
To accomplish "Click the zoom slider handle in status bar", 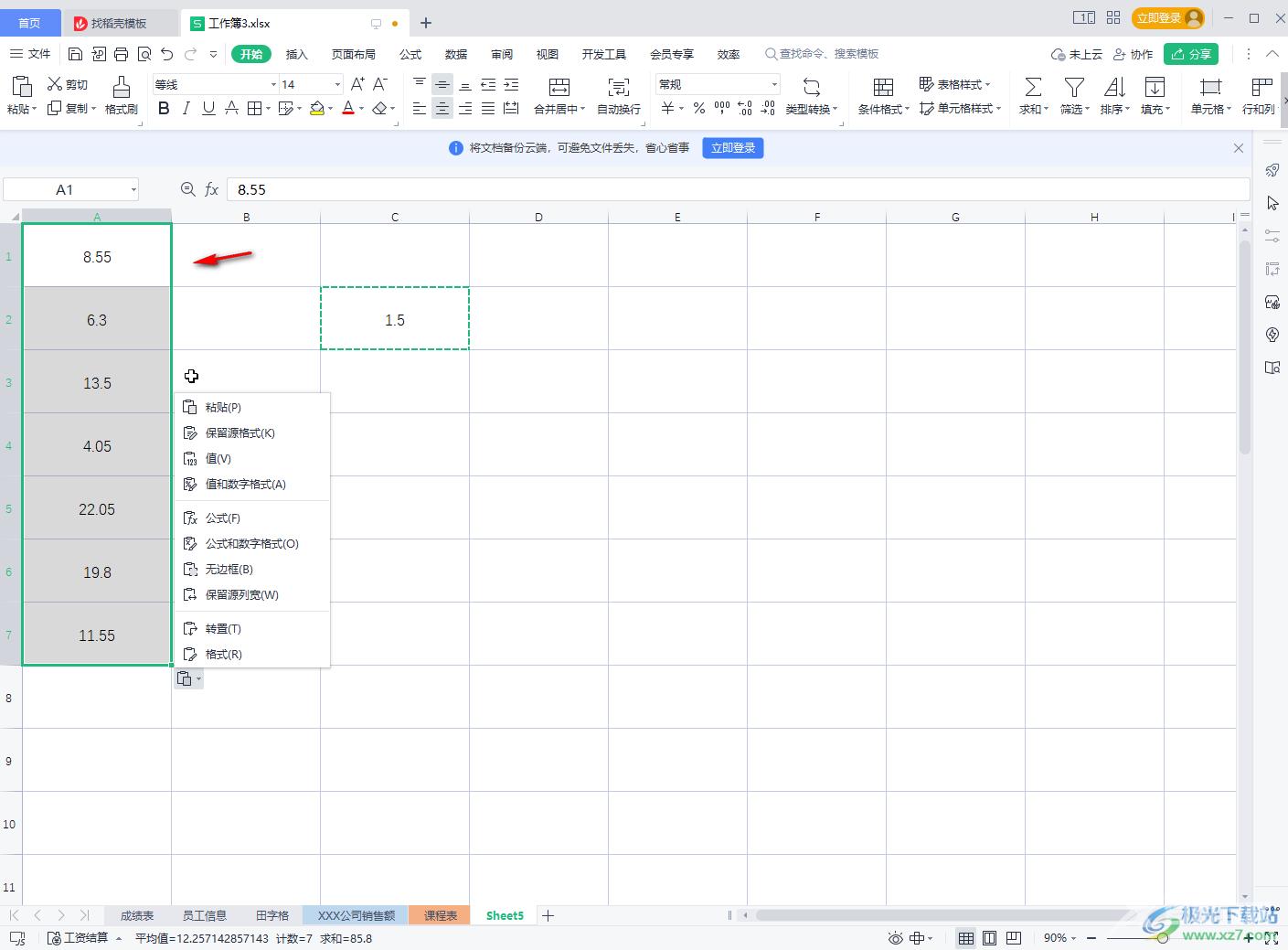I will coord(1162,938).
